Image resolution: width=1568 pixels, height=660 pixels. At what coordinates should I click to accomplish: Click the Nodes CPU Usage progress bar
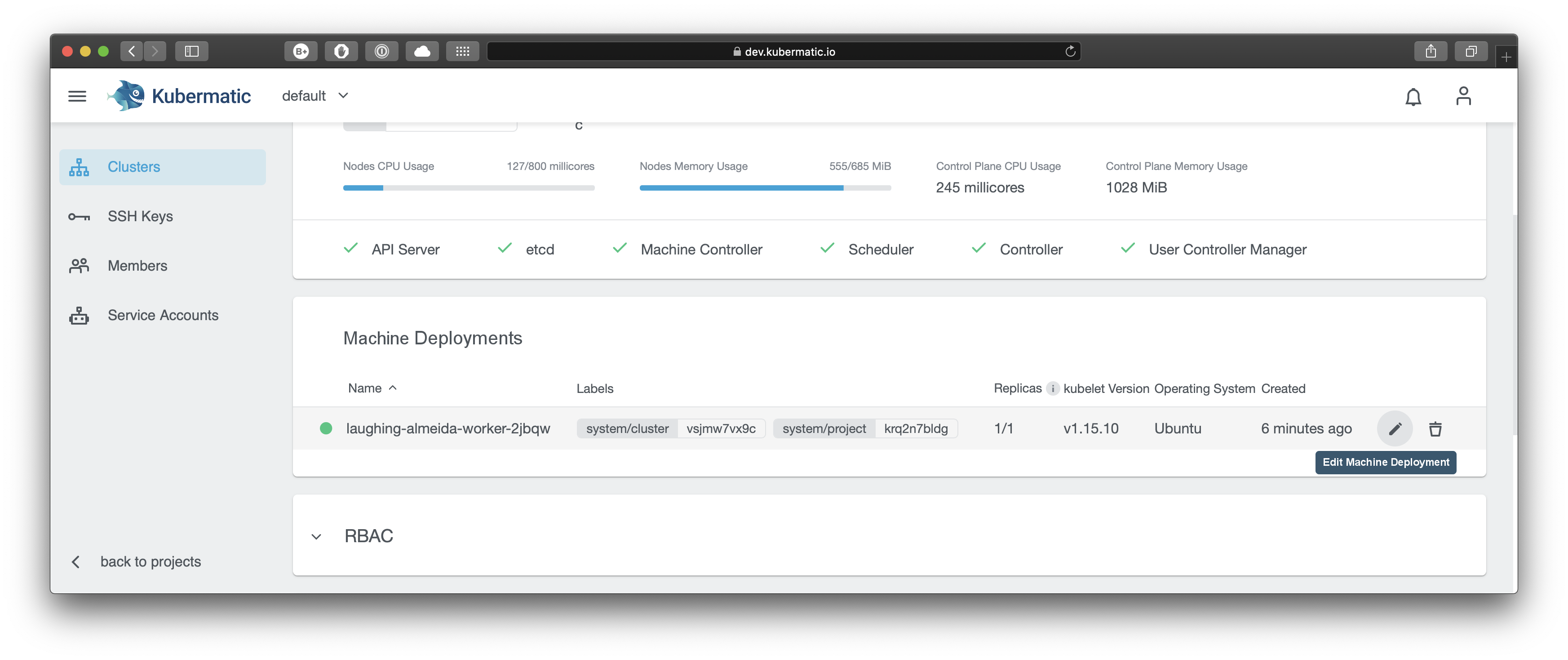coord(469,187)
